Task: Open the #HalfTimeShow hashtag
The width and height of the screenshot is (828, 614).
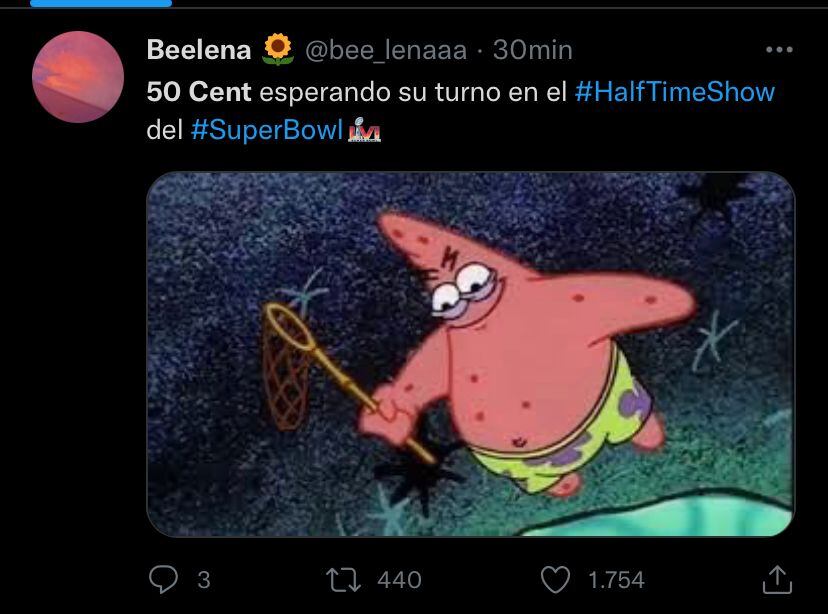Action: pos(675,91)
